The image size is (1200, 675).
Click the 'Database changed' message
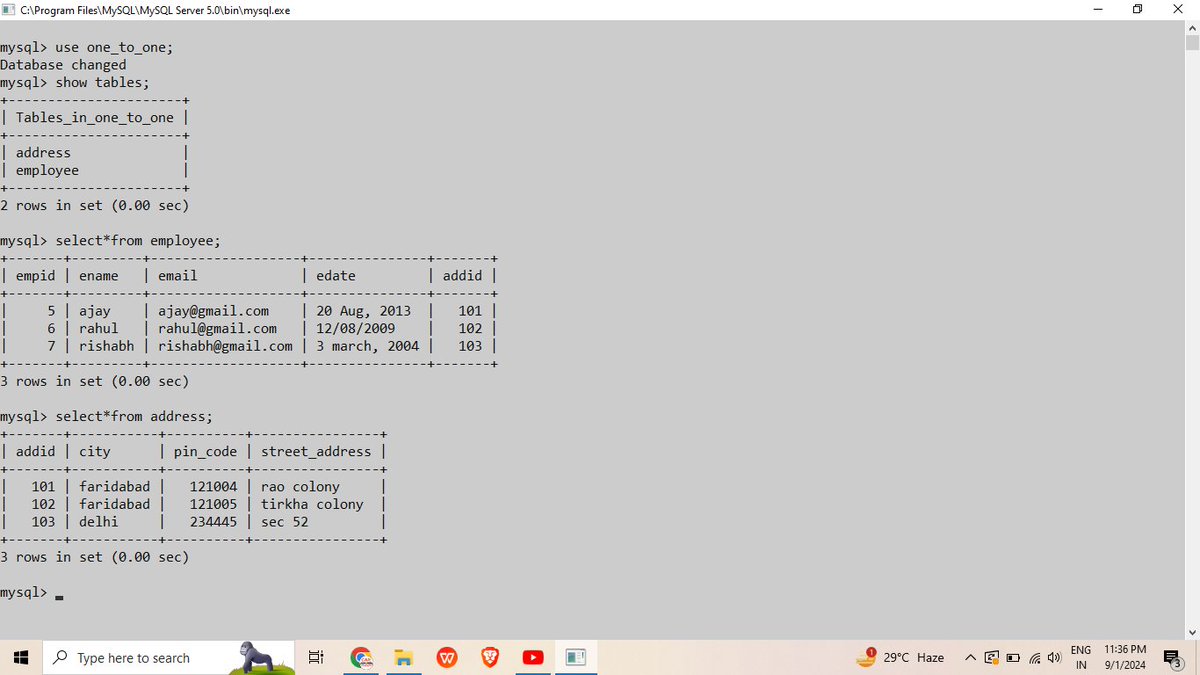[x=63, y=65]
